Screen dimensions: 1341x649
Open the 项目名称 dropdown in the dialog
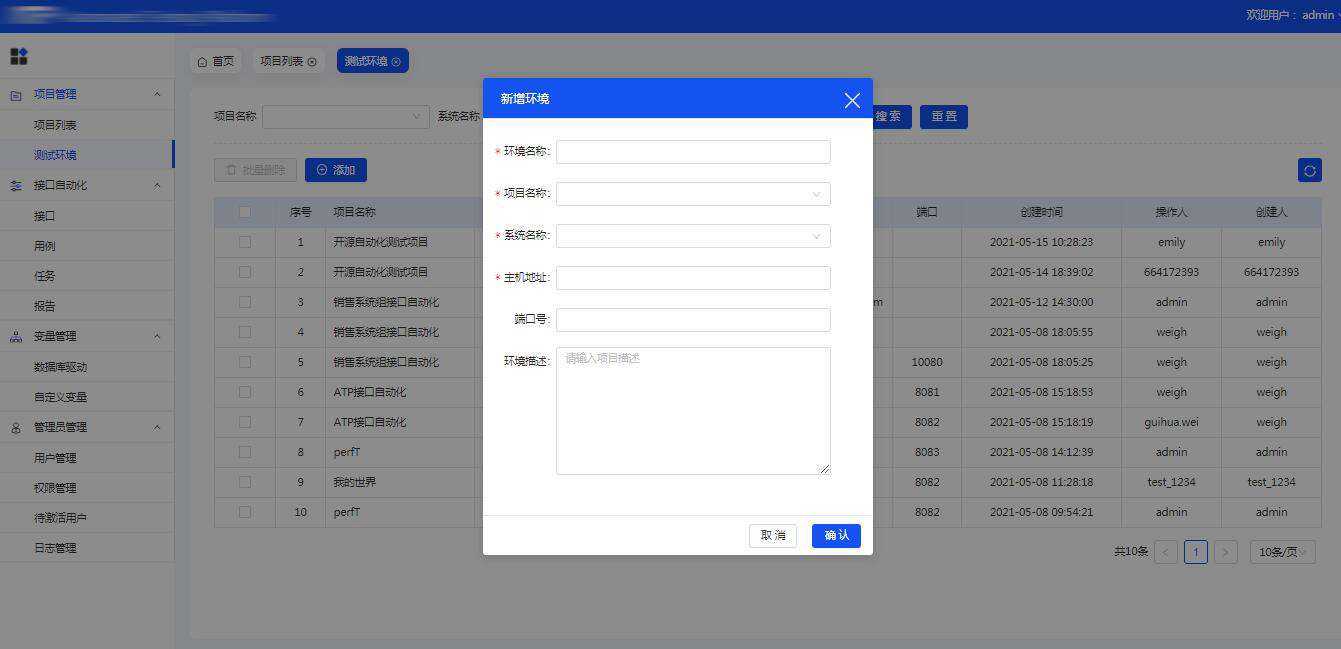click(x=693, y=194)
